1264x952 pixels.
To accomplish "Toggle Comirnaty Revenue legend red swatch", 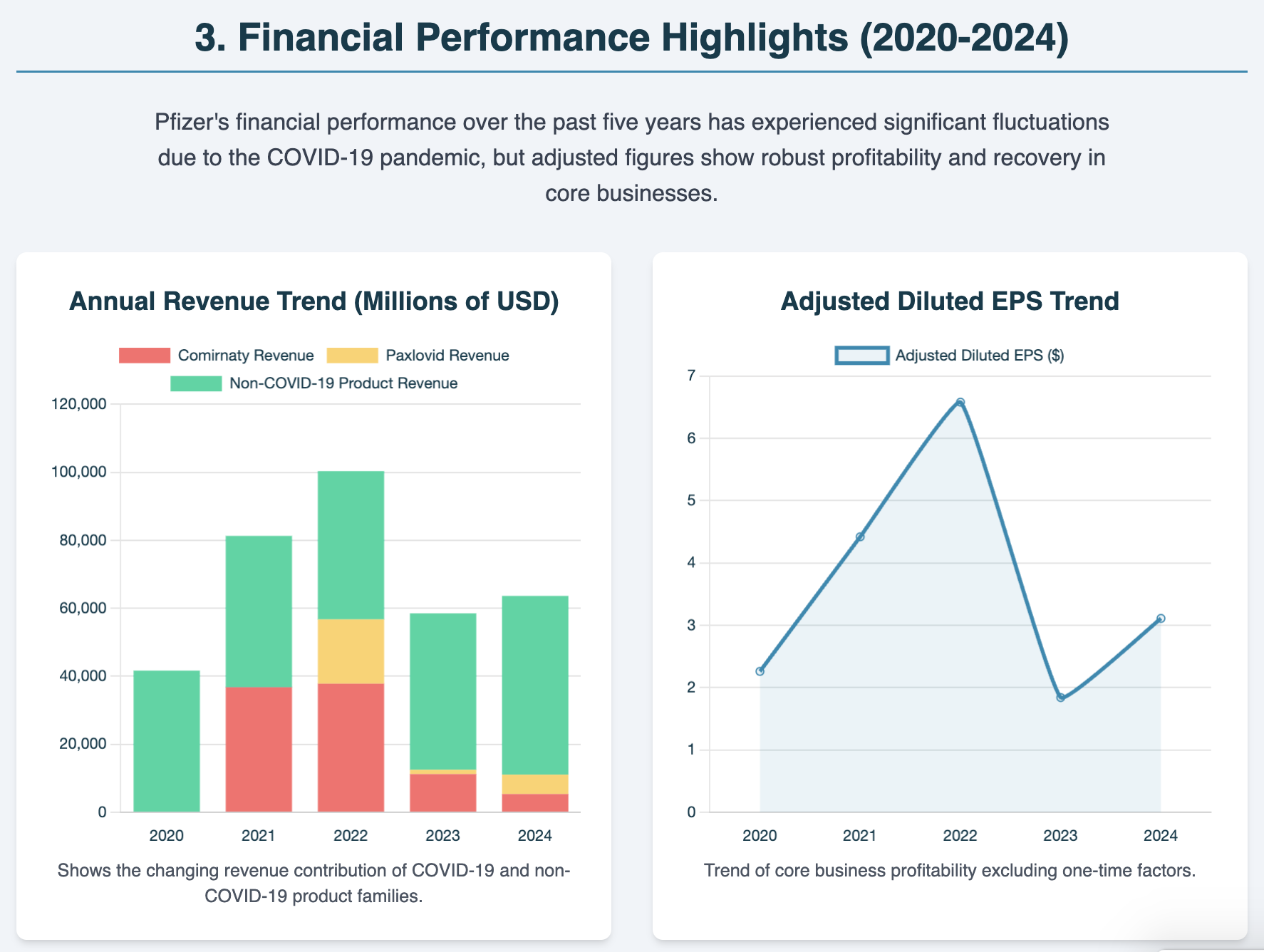I will [145, 356].
